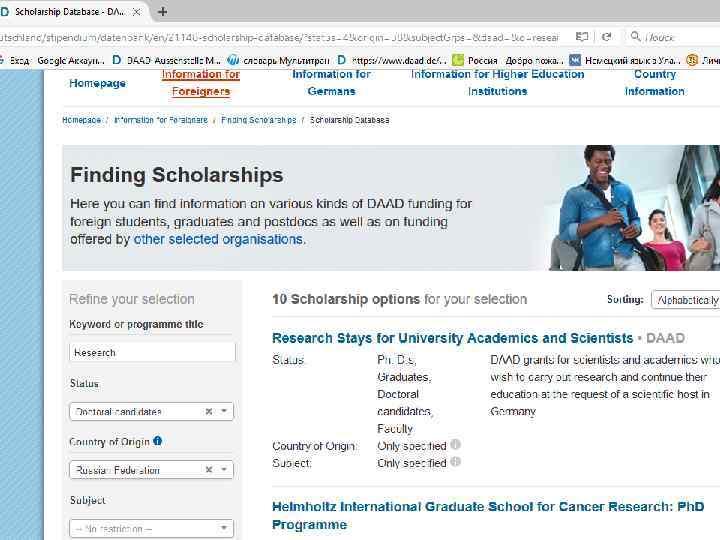Go to Information for Germans menu
This screenshot has width=720, height=540.
(331, 82)
